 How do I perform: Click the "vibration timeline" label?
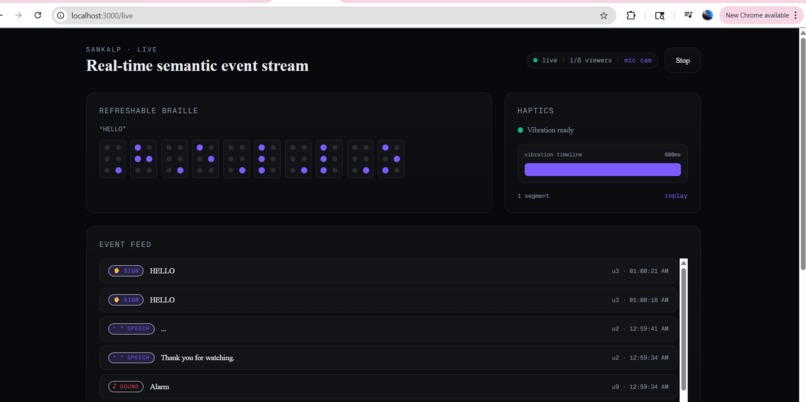point(553,155)
